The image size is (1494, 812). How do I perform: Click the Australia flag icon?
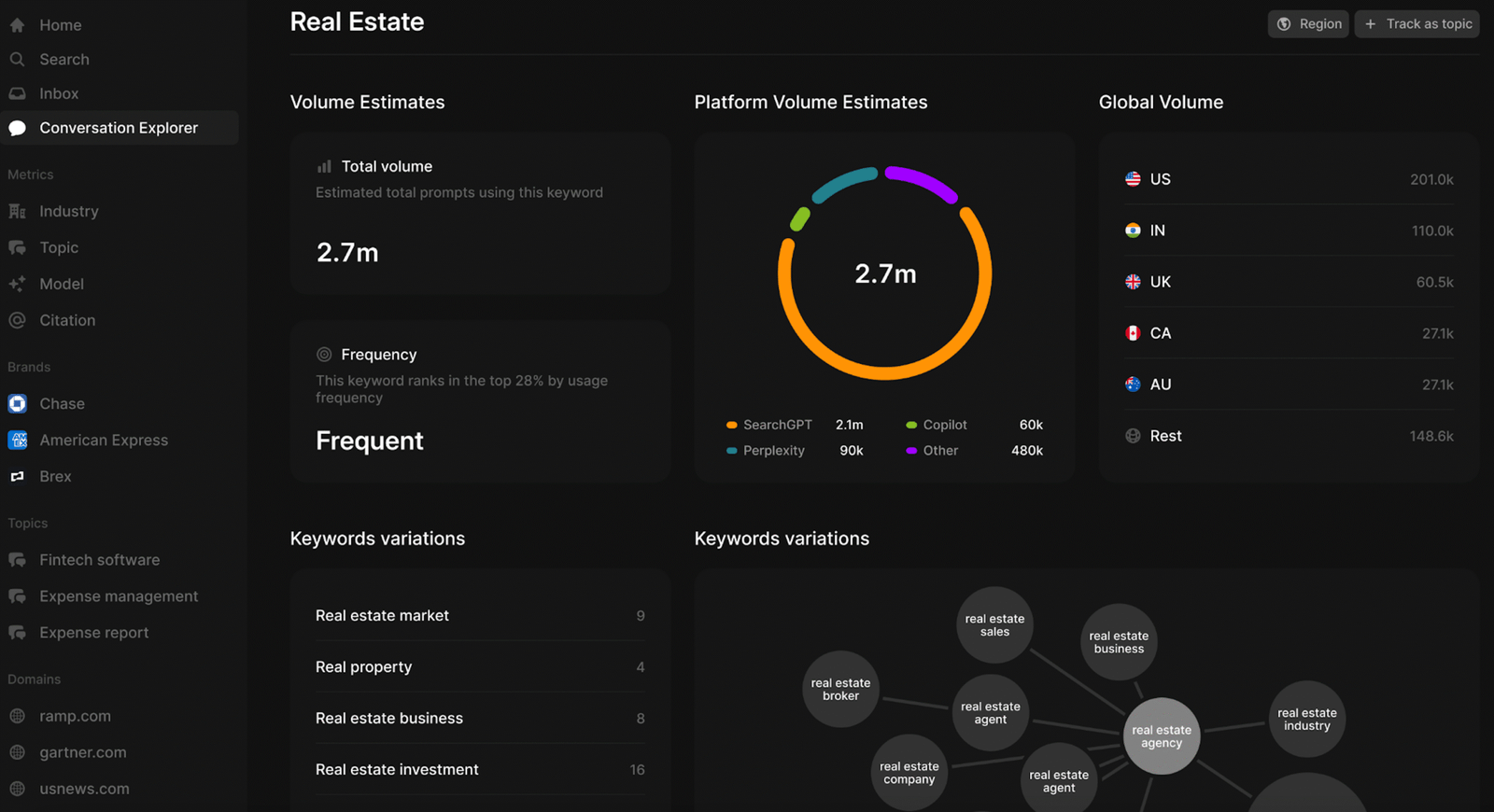tap(1133, 385)
